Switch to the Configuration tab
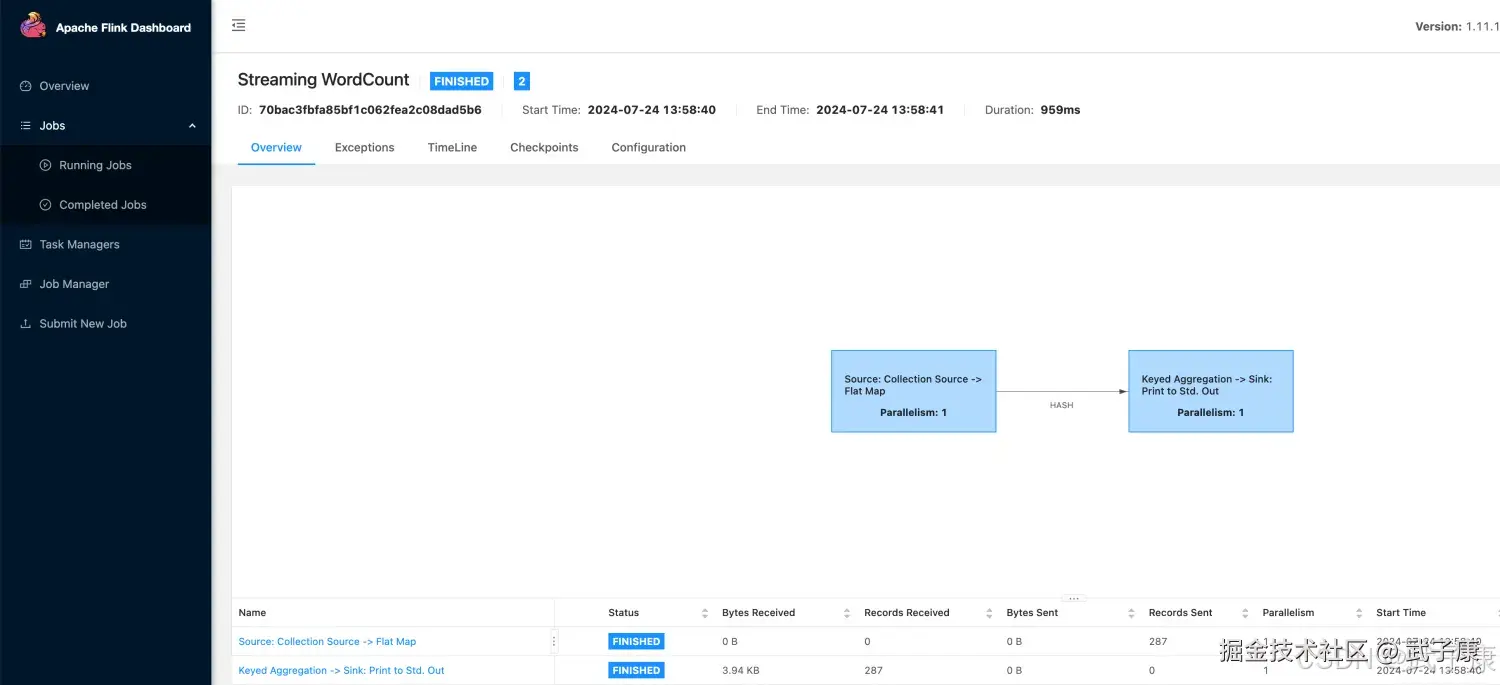The width and height of the screenshot is (1500, 685). click(648, 147)
